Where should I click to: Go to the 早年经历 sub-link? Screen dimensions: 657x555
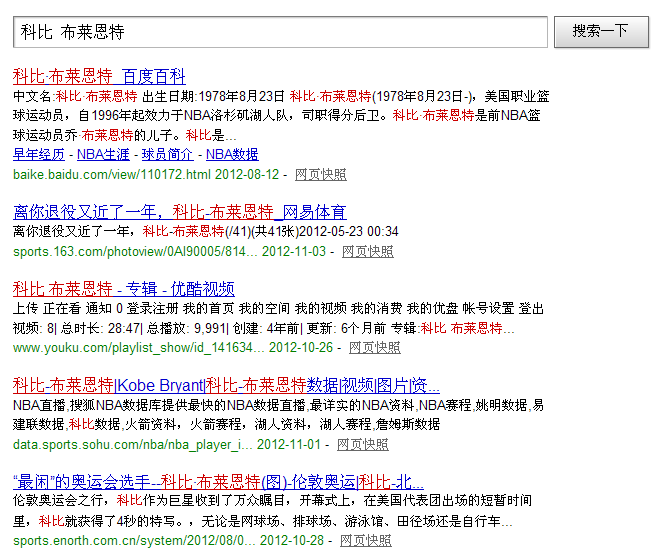coord(39,154)
